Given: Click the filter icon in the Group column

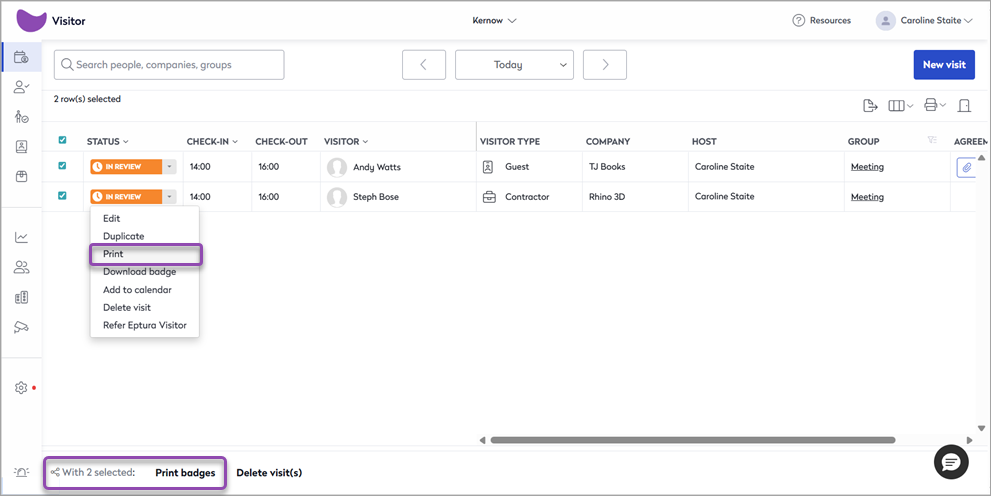Looking at the screenshot, I should [932, 141].
